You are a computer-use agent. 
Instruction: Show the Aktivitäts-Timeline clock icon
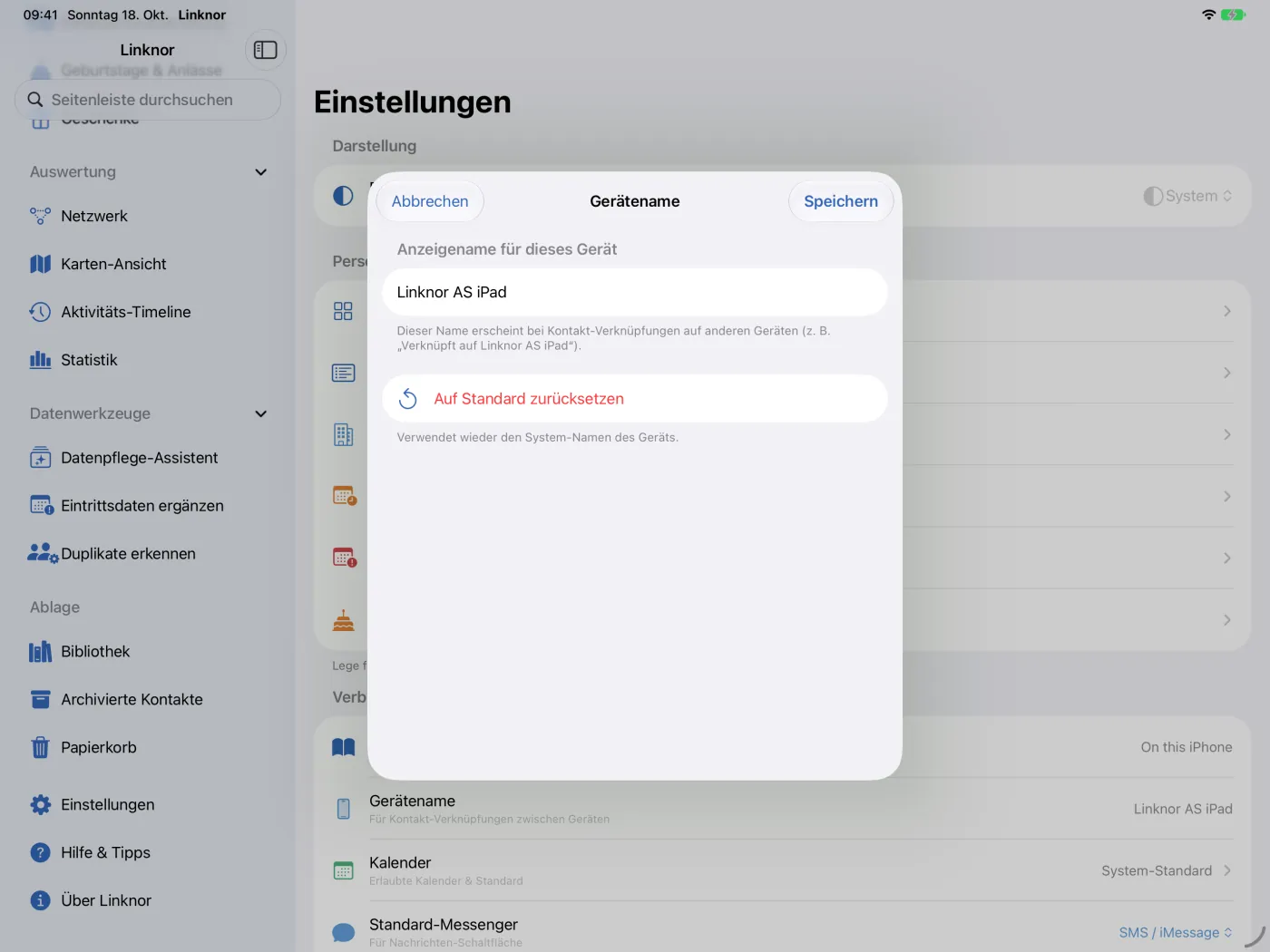pos(40,312)
